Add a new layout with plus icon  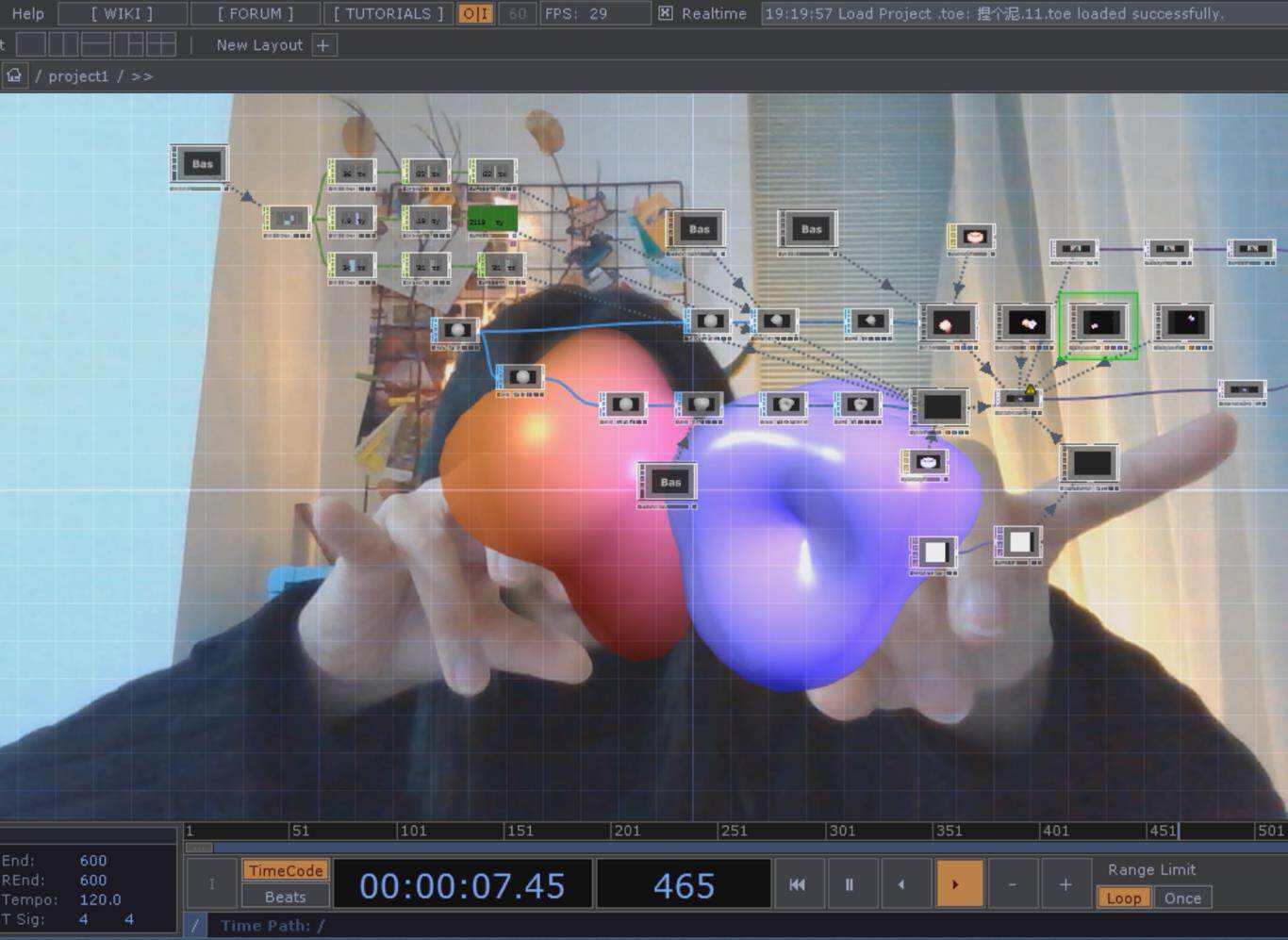coord(323,44)
